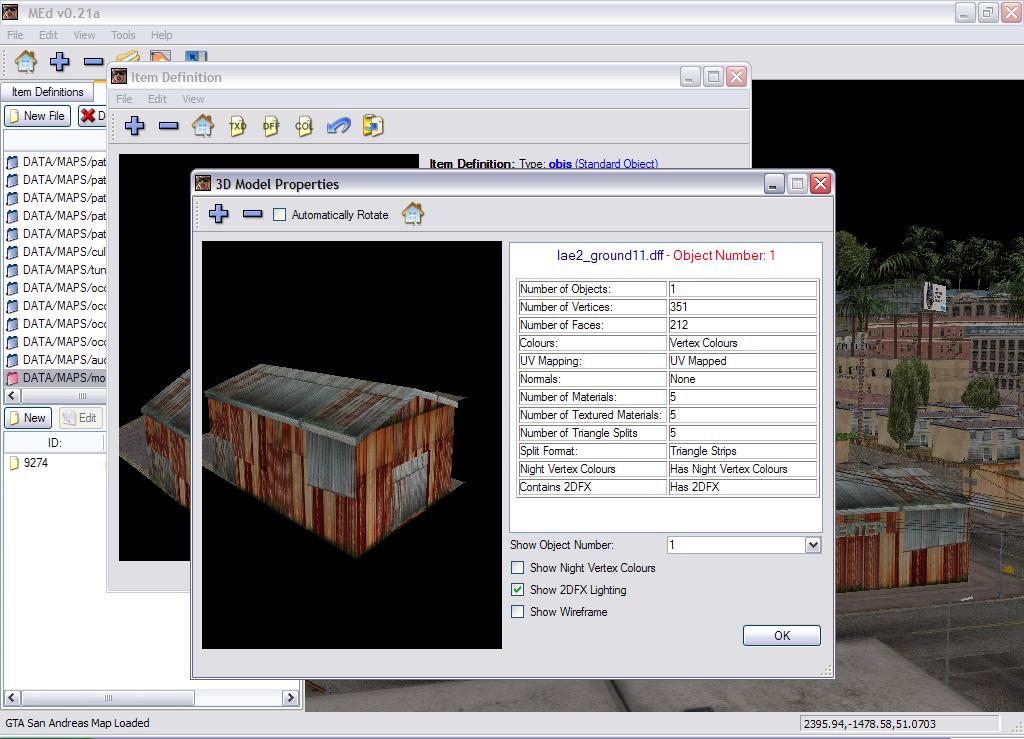Open View menu in Item Definition window
This screenshot has height=739, width=1024.
(x=193, y=99)
